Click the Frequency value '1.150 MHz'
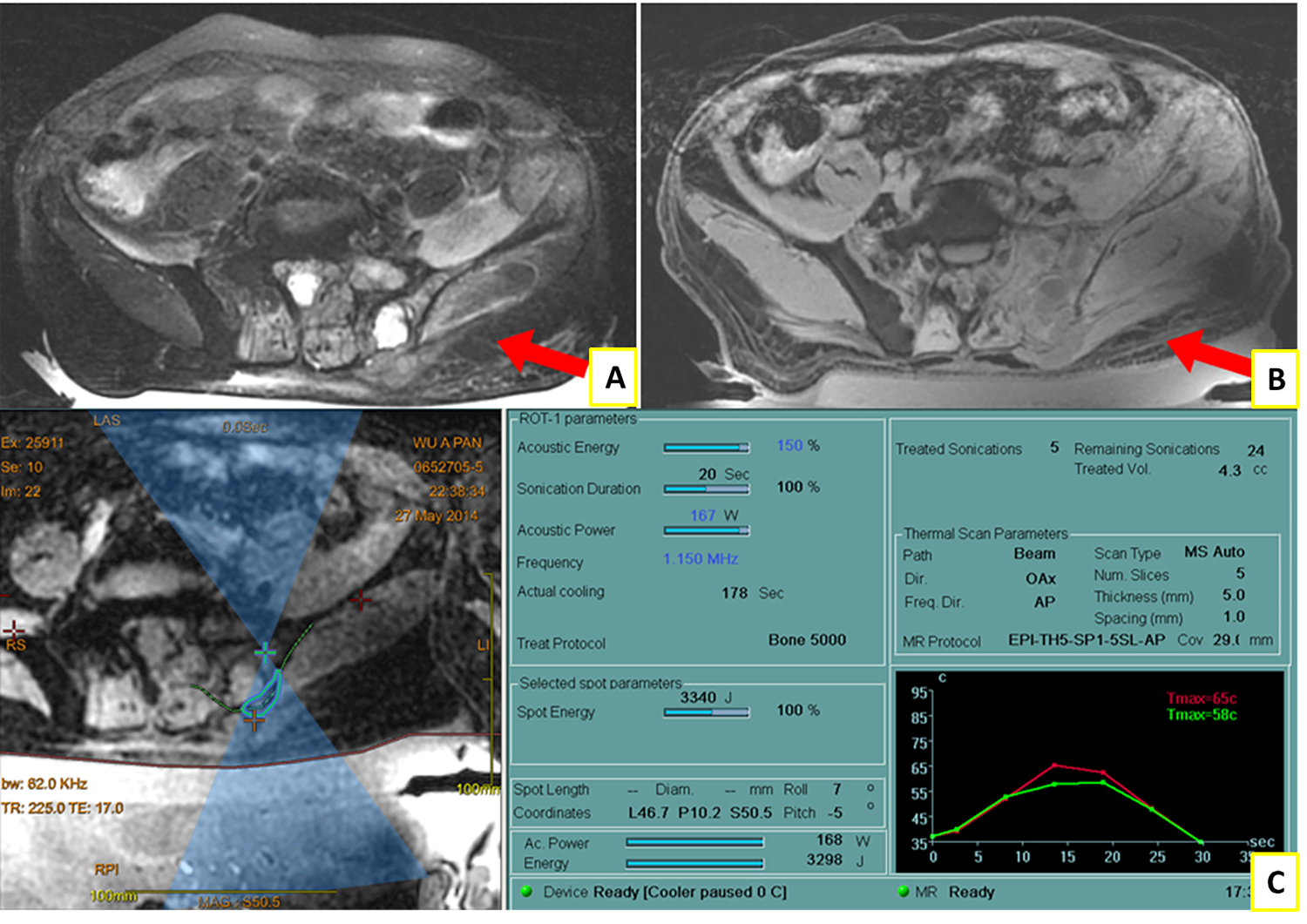1307x924 pixels. click(x=701, y=559)
